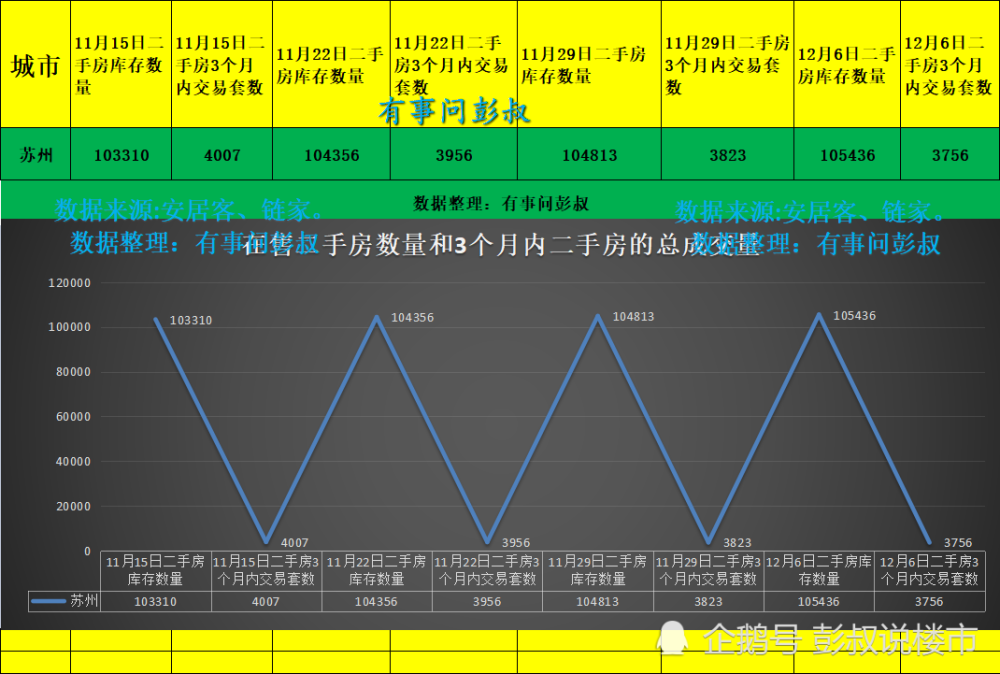This screenshot has height=674, width=1000.
Task: Click chart axis category 11月22日二手房库存数量
Action: [376, 570]
